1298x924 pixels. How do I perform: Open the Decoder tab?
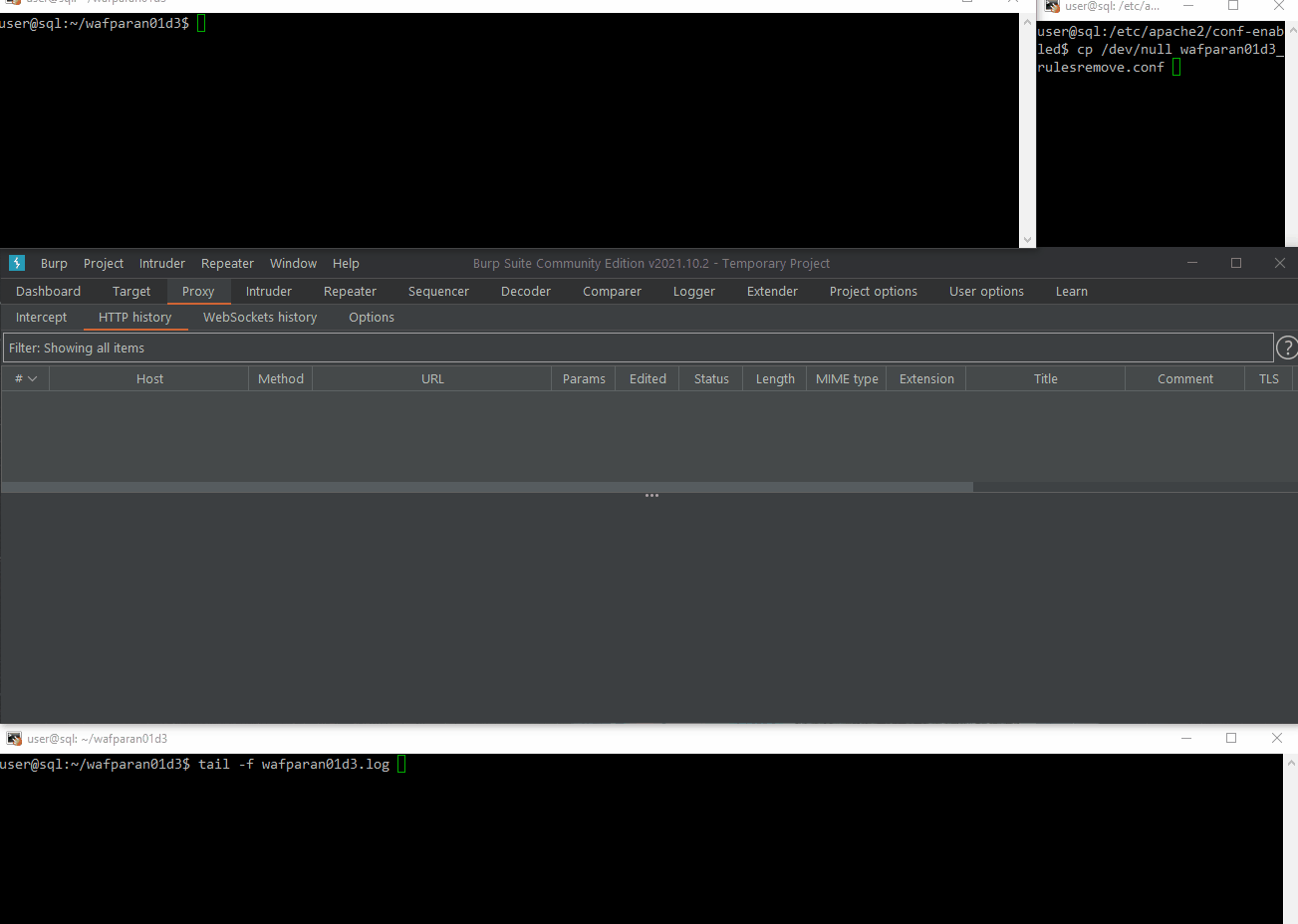pyautogui.click(x=526, y=292)
